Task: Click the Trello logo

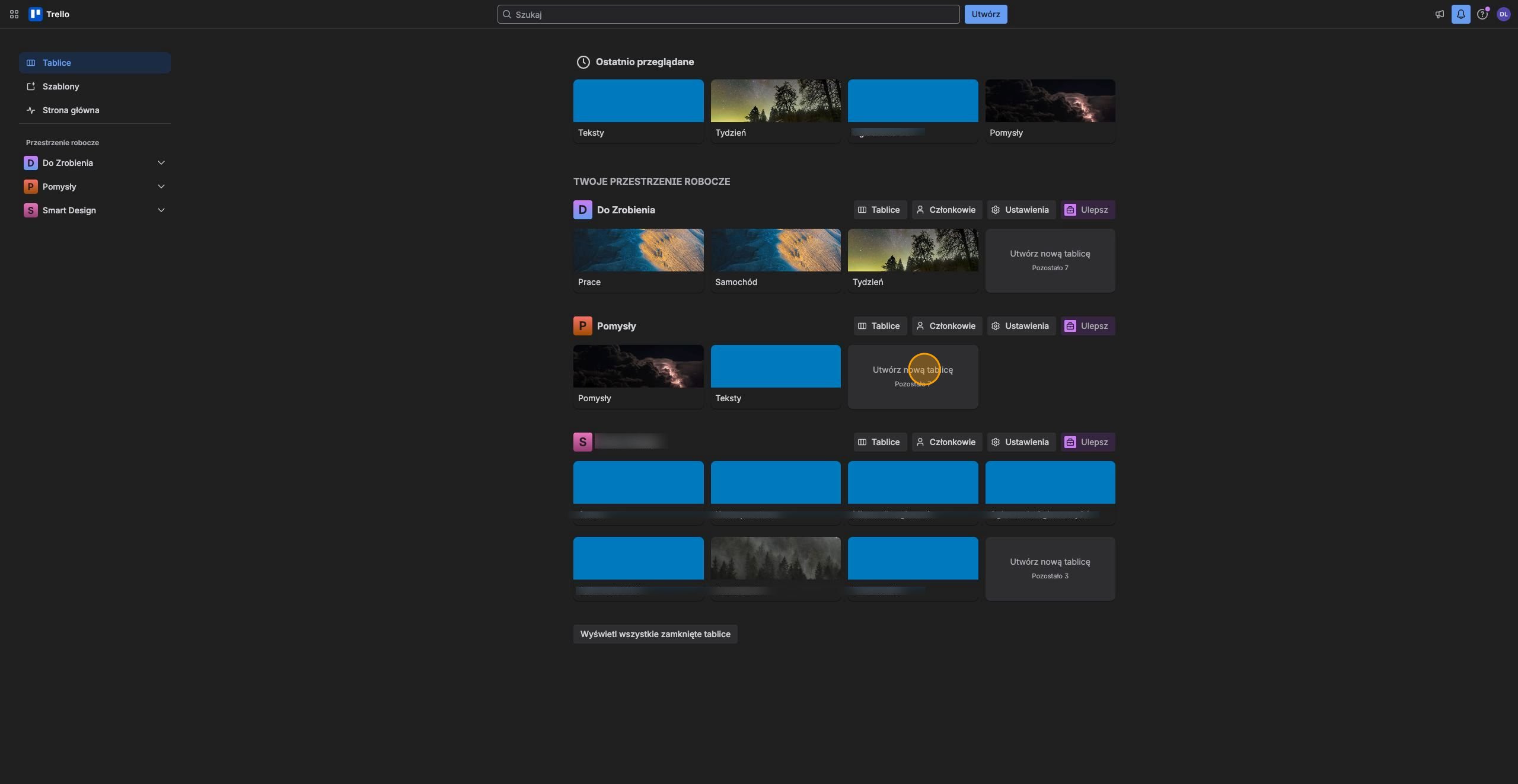Action: (x=50, y=14)
